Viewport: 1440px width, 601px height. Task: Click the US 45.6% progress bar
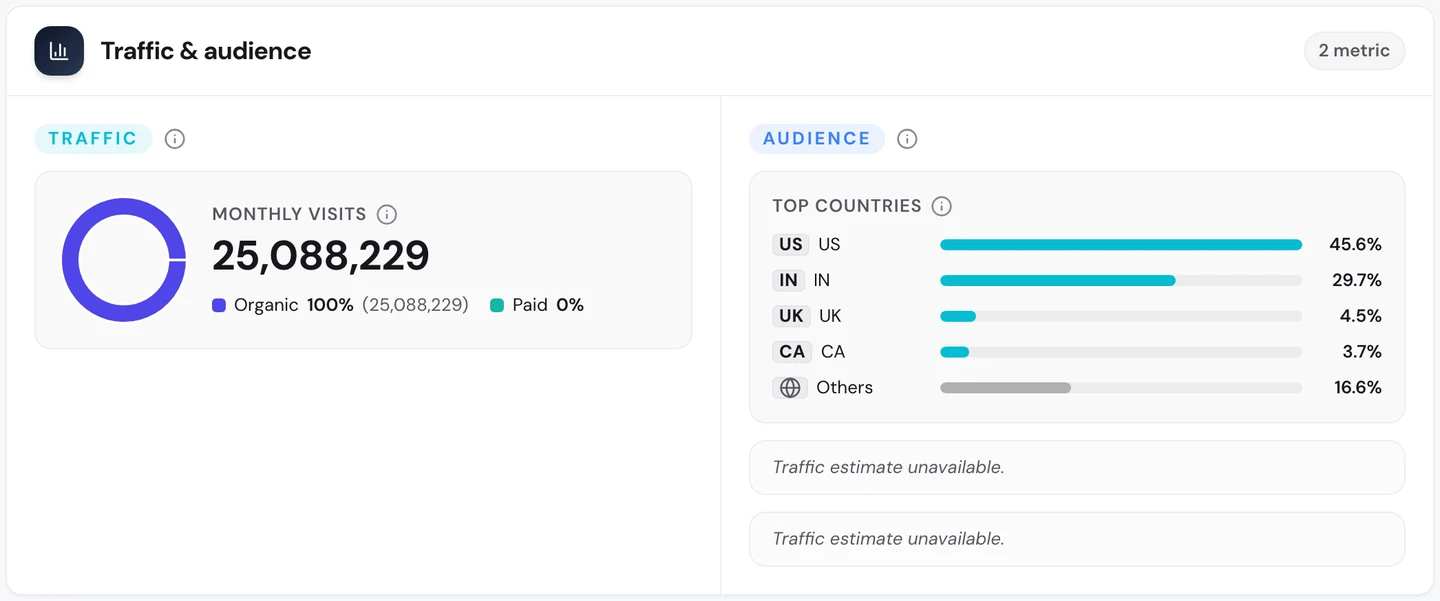pyautogui.click(x=1121, y=245)
